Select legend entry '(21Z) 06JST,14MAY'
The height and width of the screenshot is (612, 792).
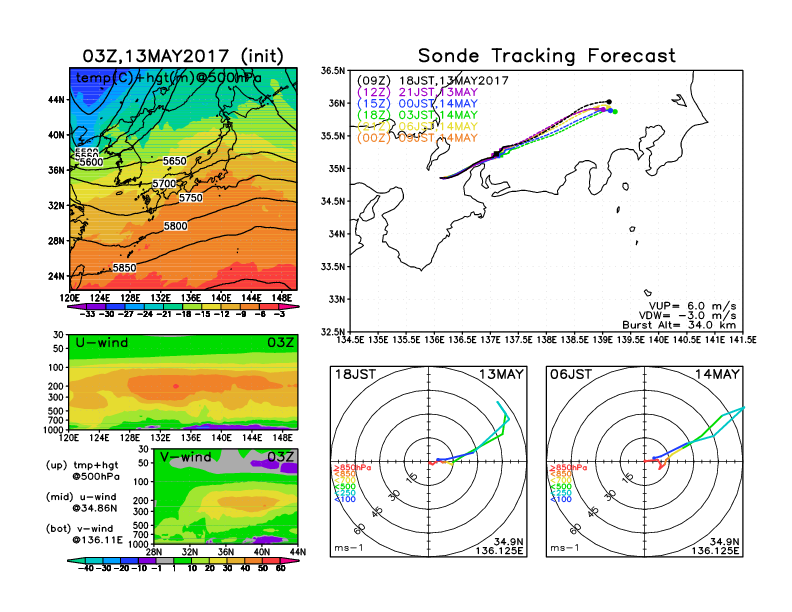tap(417, 126)
